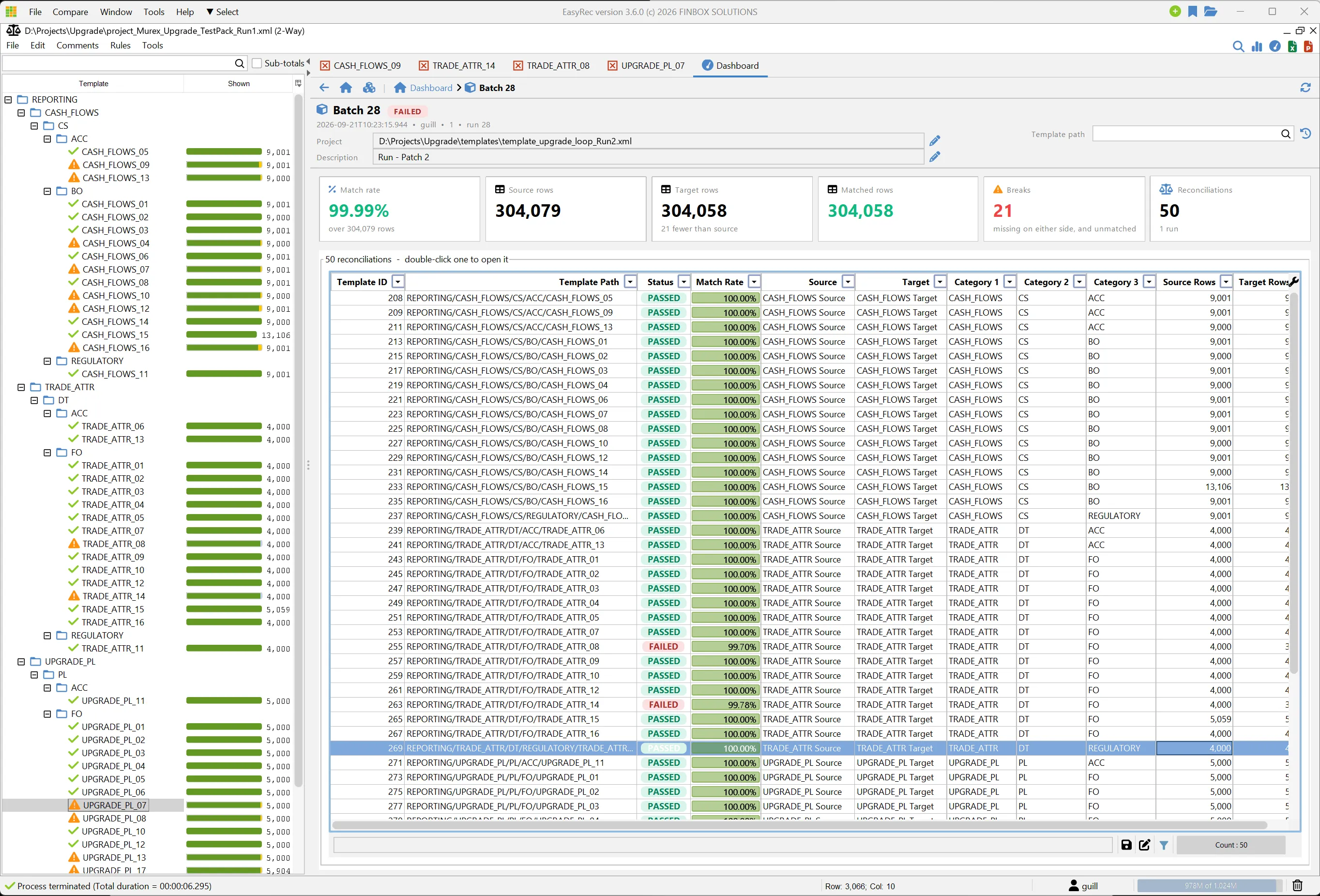Select UPGRADE_PL_08 in the template tree
Screen dimensions: 1320x896
tap(114, 818)
